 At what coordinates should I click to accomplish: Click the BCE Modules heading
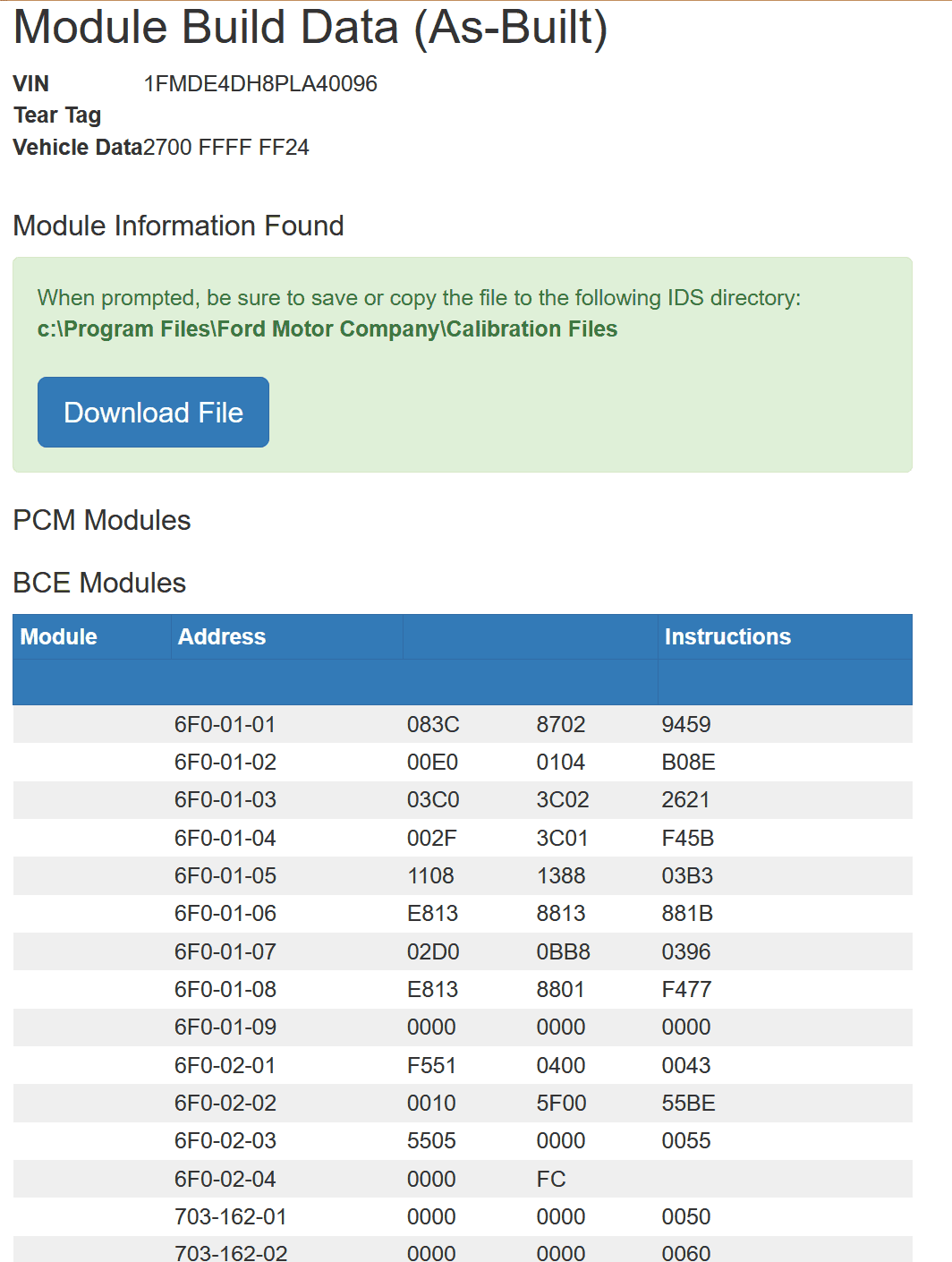coord(99,583)
